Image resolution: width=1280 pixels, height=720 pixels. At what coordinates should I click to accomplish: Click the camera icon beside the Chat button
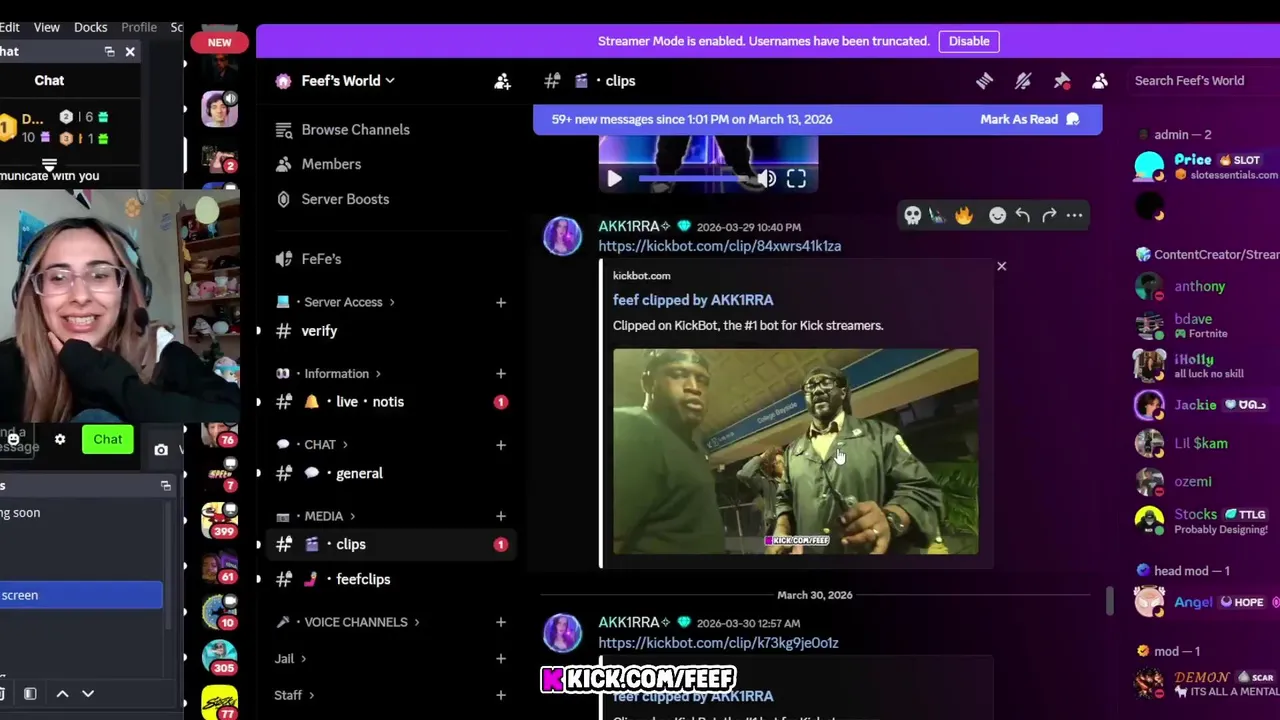161,450
